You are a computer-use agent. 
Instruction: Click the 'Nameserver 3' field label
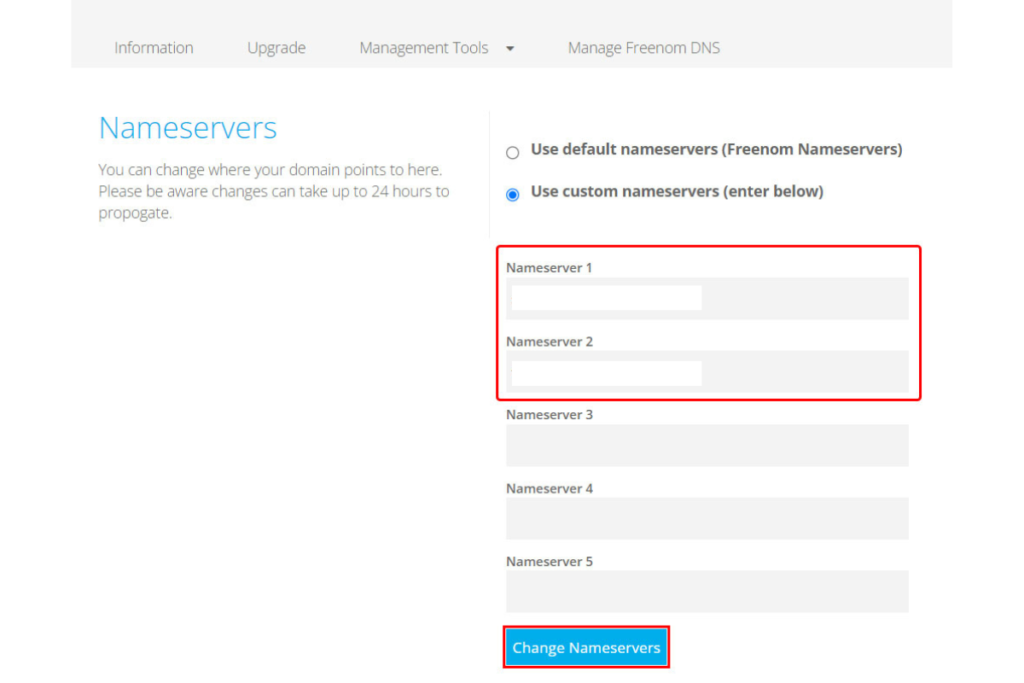[x=549, y=414]
